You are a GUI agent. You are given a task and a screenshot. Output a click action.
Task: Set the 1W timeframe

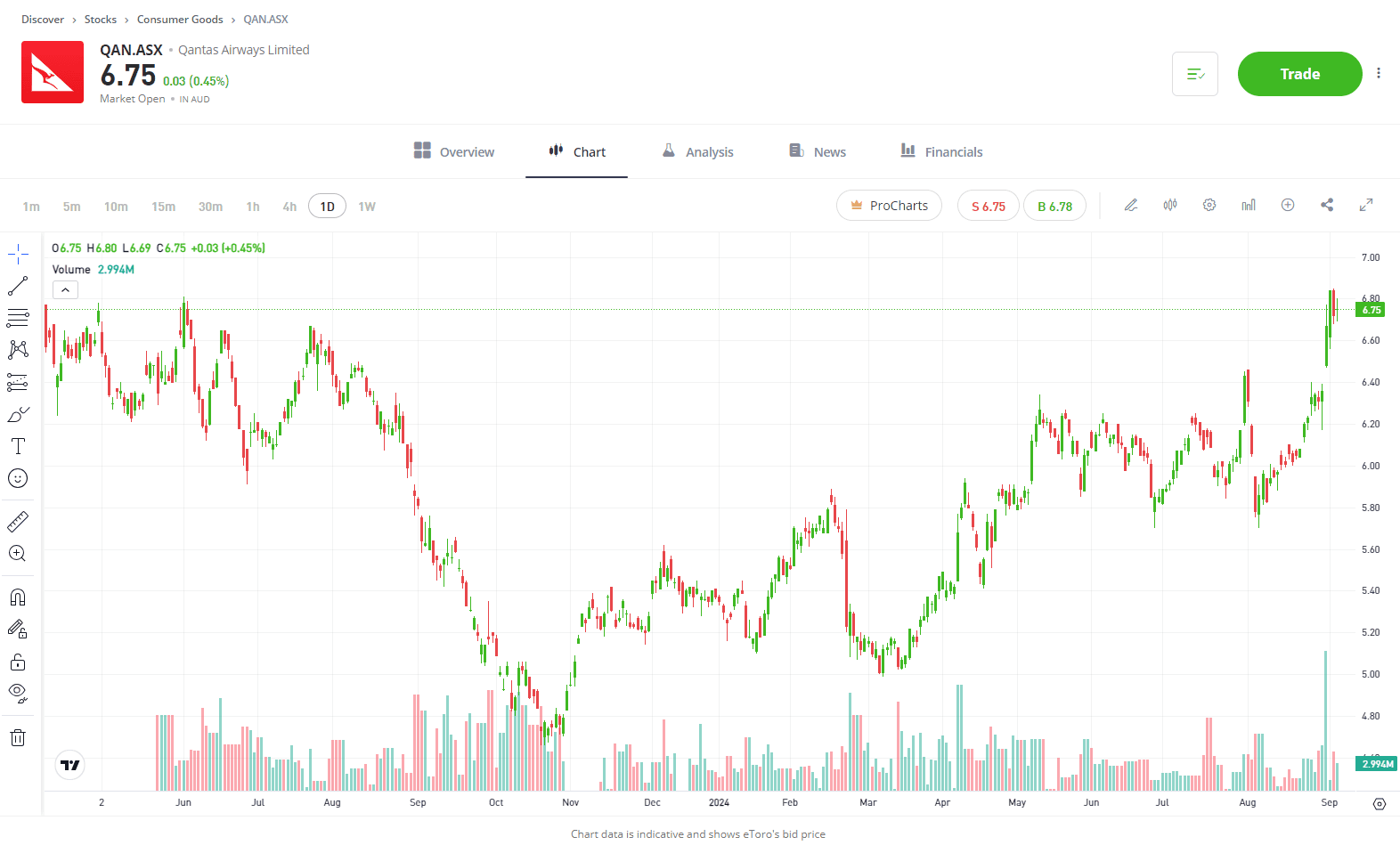pyautogui.click(x=367, y=207)
